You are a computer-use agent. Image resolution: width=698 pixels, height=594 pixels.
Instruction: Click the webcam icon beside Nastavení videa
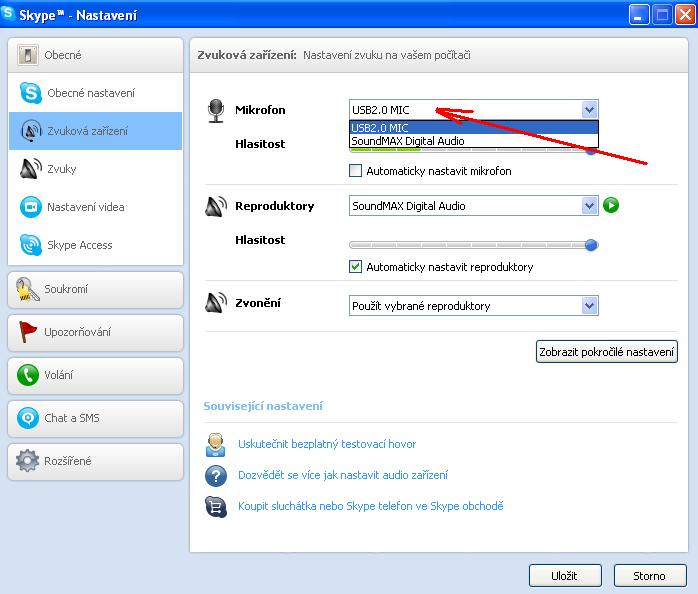[31, 207]
